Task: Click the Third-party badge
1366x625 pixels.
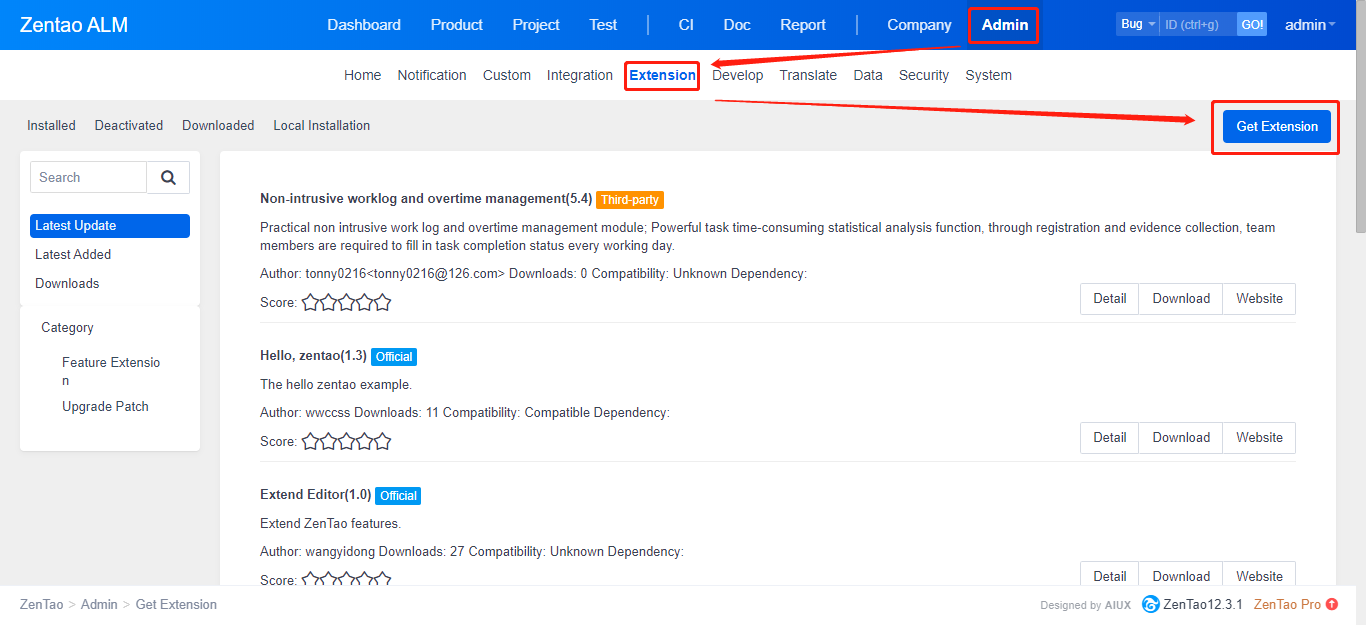Action: (x=630, y=200)
